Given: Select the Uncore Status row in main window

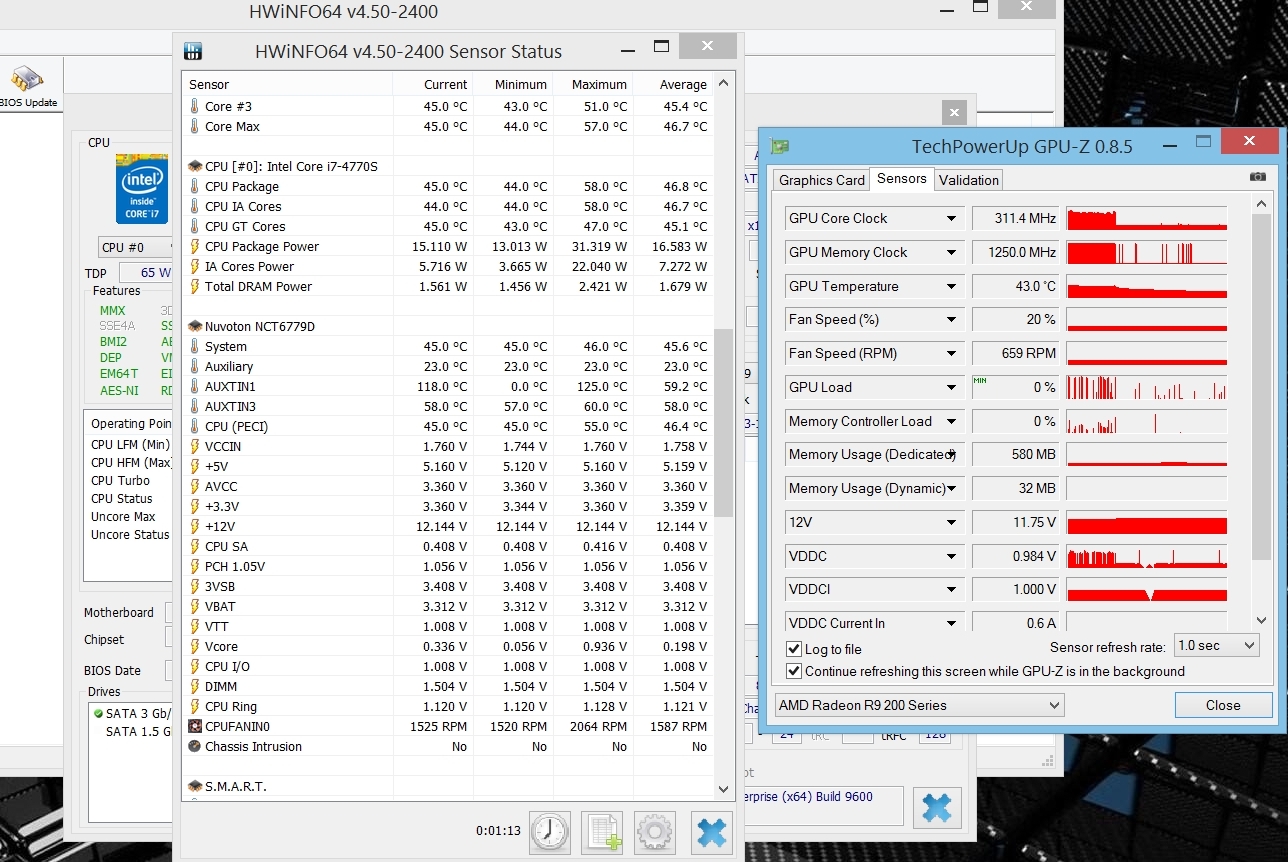Looking at the screenshot, I should coord(130,535).
